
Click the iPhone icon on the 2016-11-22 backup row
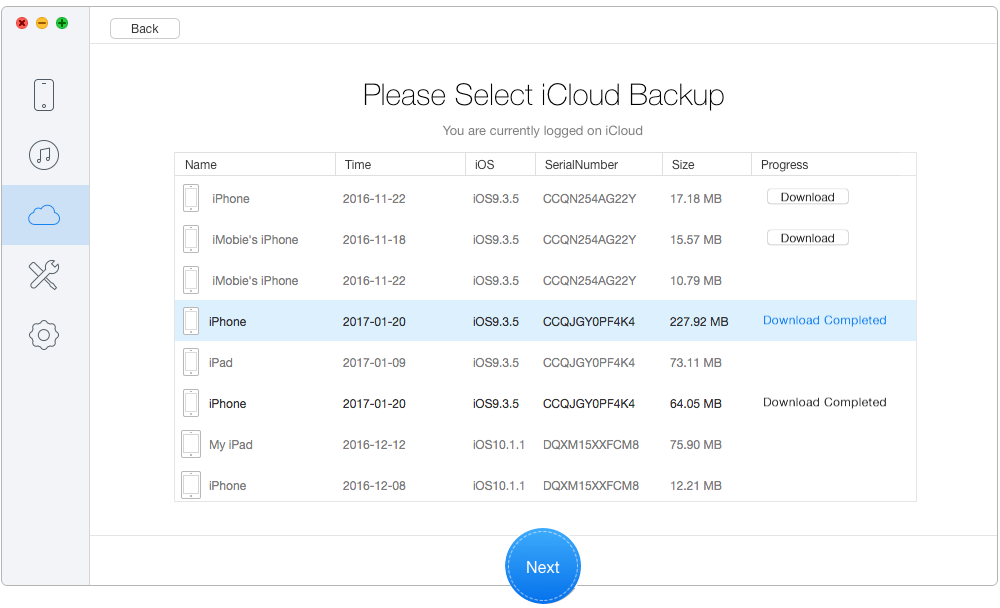point(190,198)
